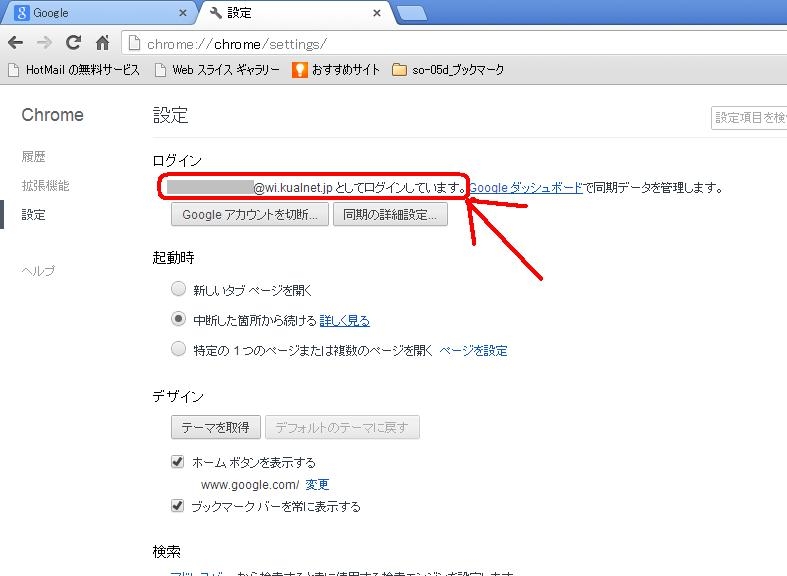
Task: Click the 起動時 section heading
Action: (x=174, y=258)
